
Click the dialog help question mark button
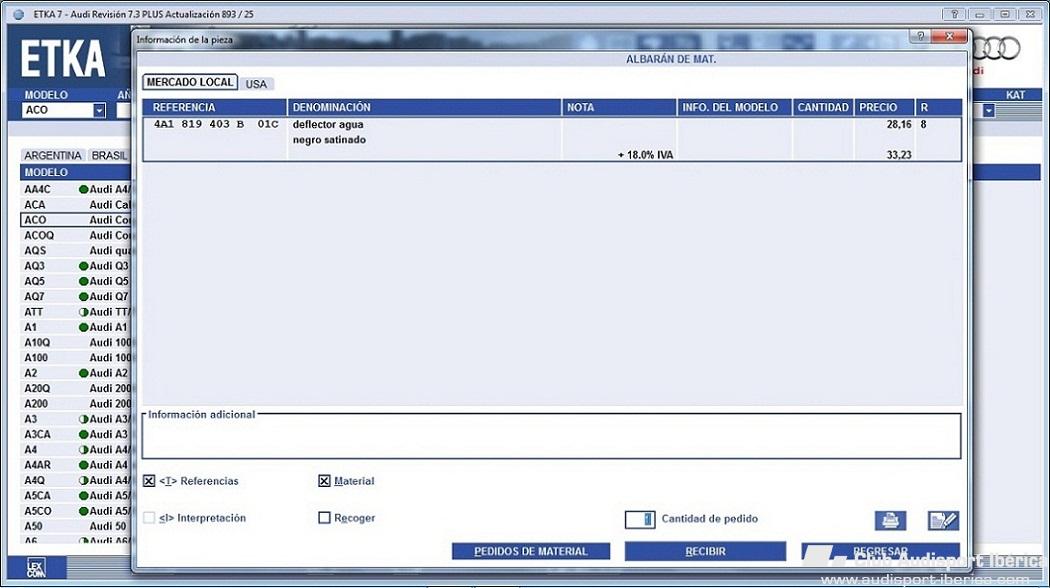point(920,36)
